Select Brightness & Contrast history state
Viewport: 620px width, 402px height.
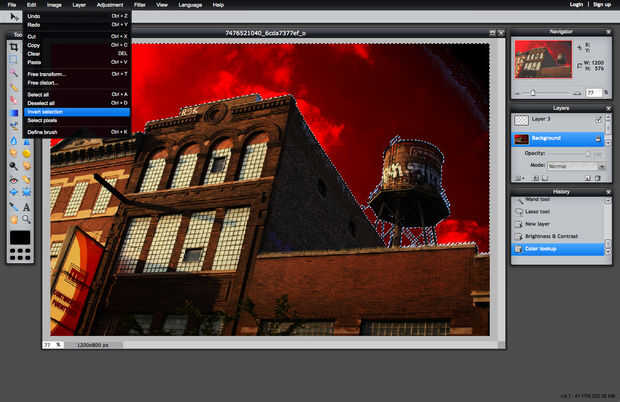558,236
